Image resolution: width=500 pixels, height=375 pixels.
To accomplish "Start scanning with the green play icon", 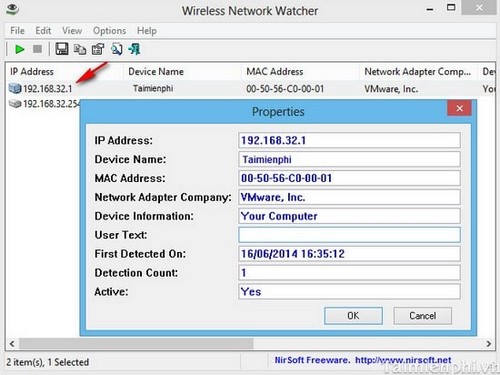I will click(20, 49).
